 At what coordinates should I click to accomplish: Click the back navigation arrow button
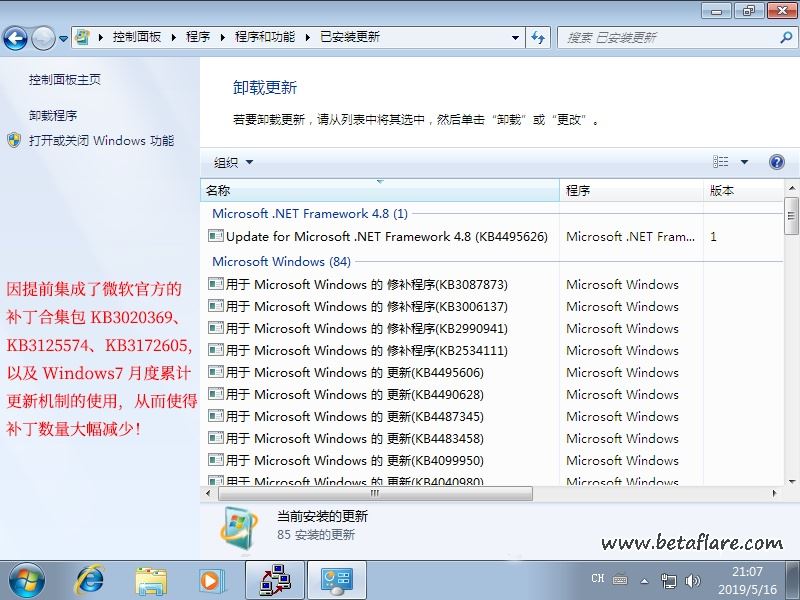pyautogui.click(x=15, y=38)
